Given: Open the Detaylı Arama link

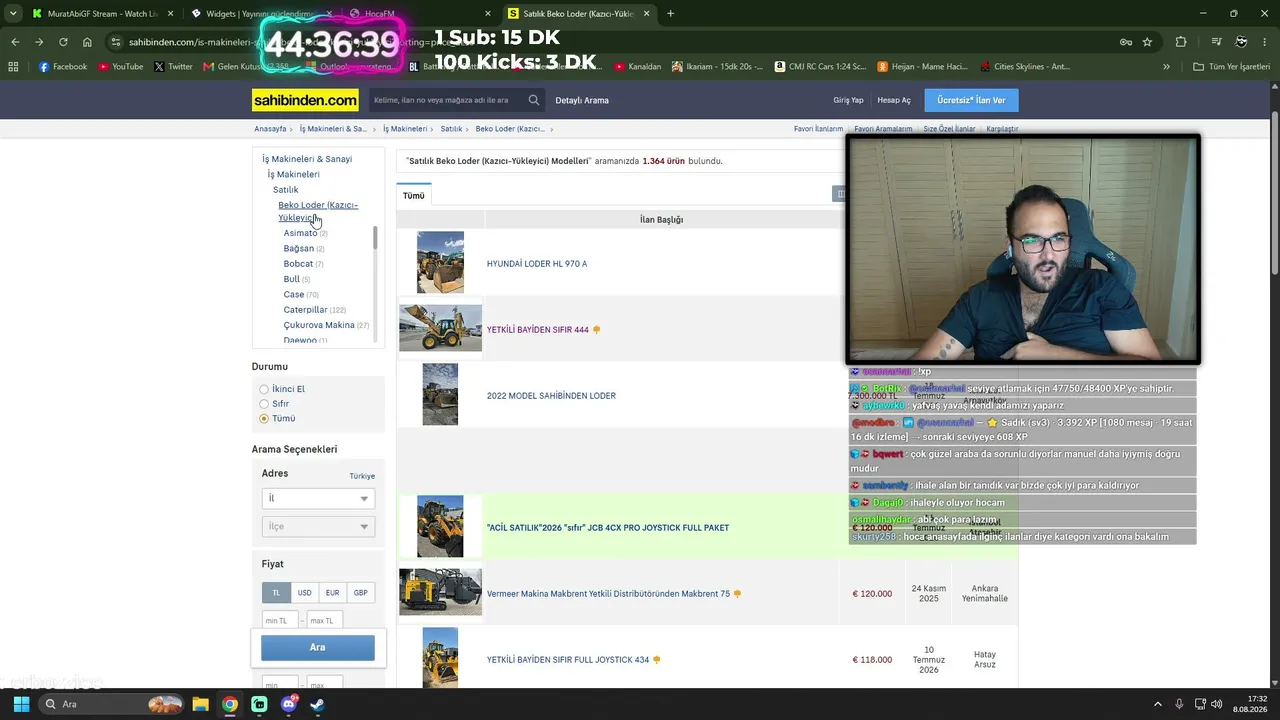Looking at the screenshot, I should [x=582, y=100].
